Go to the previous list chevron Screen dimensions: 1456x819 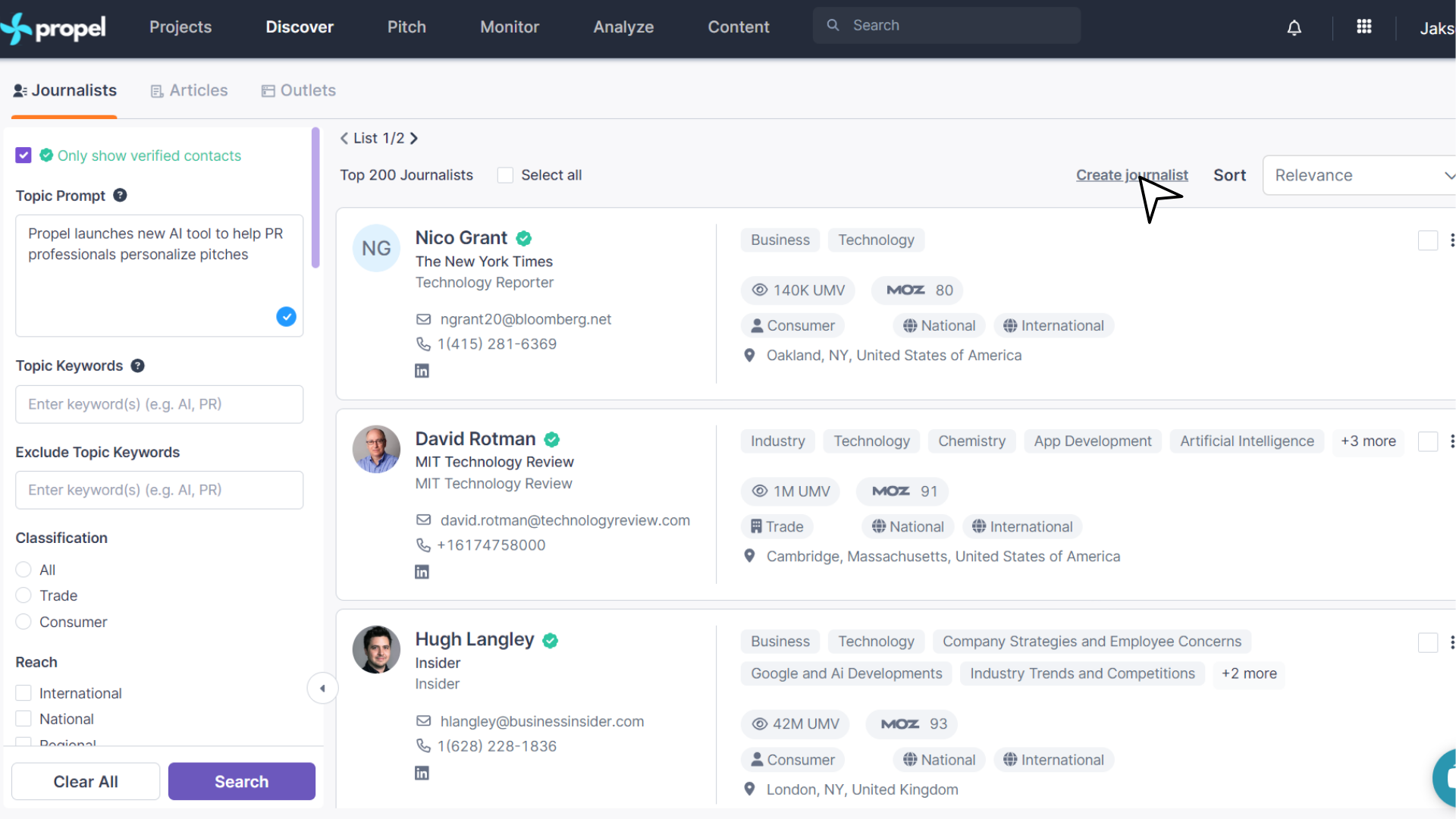coord(344,138)
